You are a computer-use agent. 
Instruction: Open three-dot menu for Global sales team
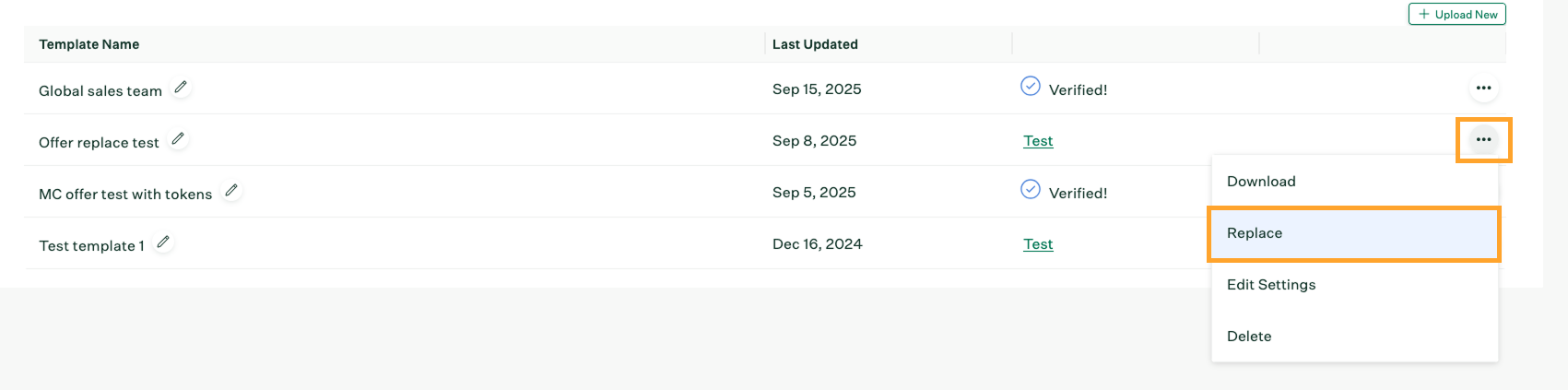pos(1483,89)
